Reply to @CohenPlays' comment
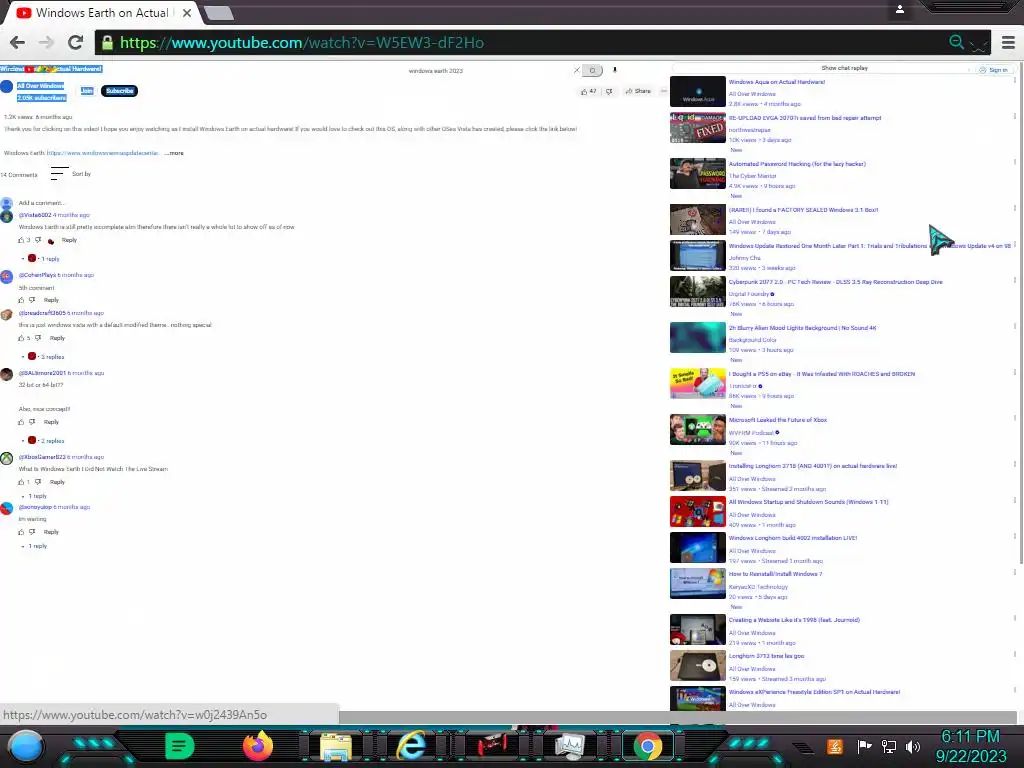1024x768 pixels. 51,300
